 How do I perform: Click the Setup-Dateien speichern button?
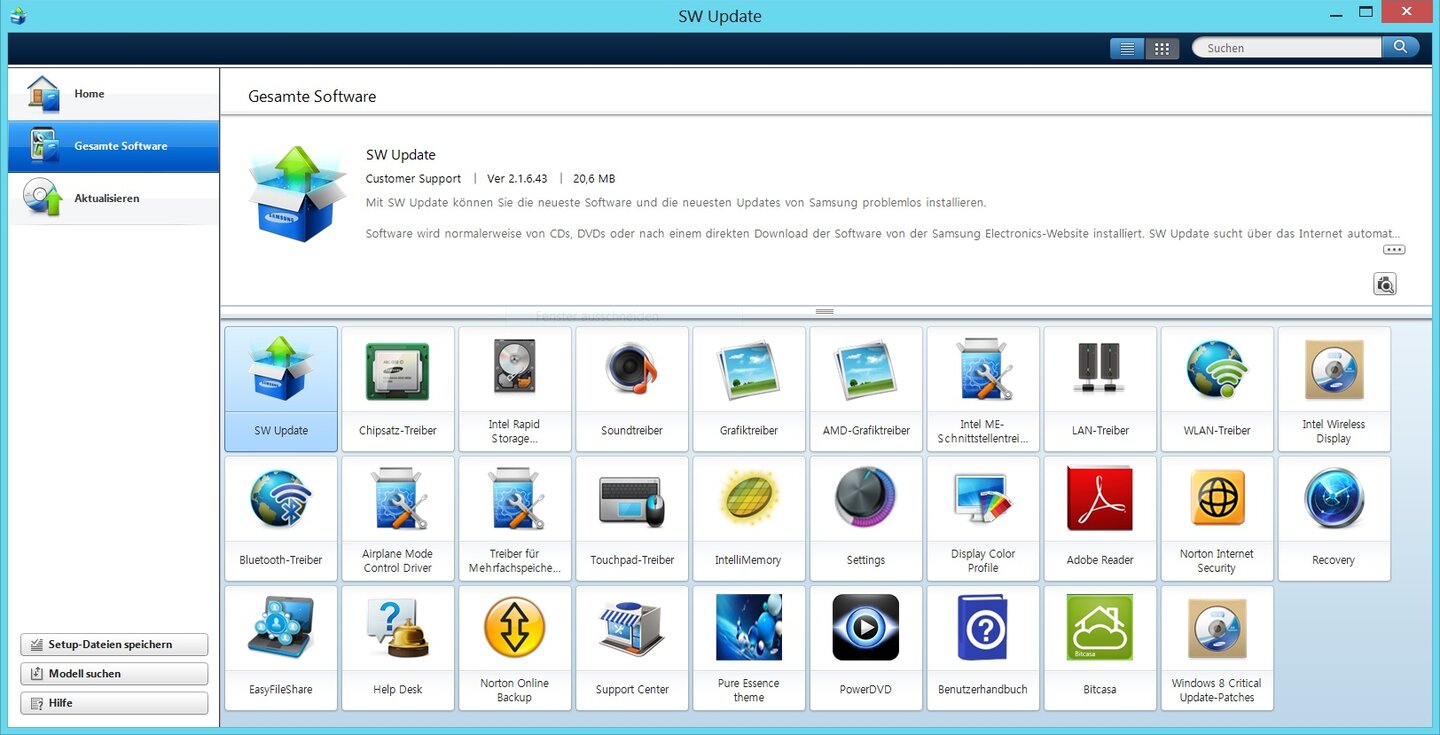[x=114, y=645]
